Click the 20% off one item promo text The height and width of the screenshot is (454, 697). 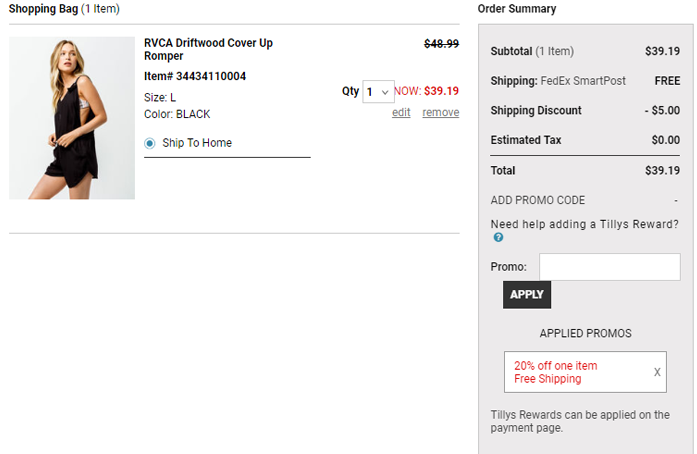[x=556, y=365]
